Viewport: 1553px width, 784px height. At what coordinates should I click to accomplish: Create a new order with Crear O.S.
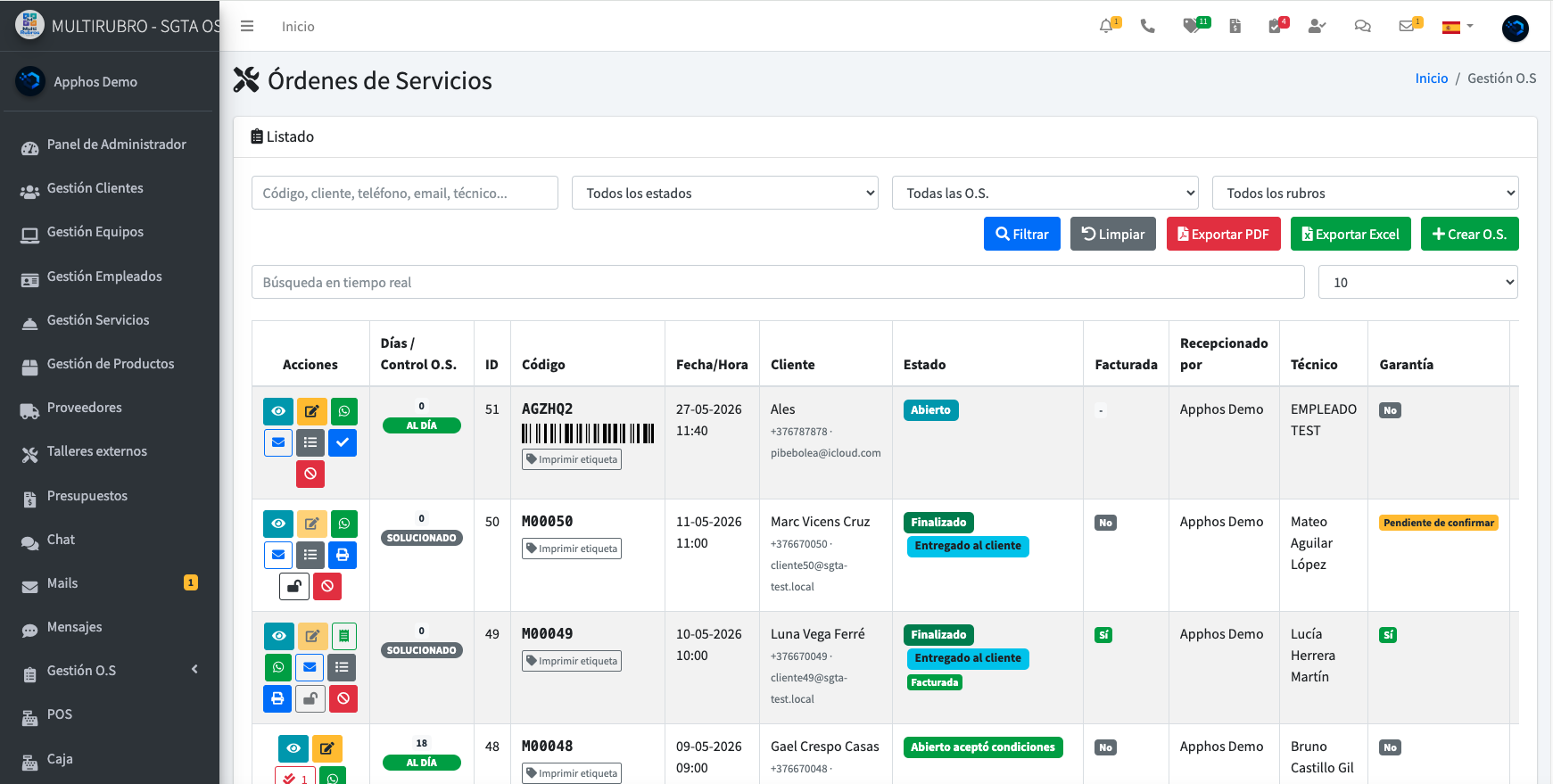[x=1470, y=234]
